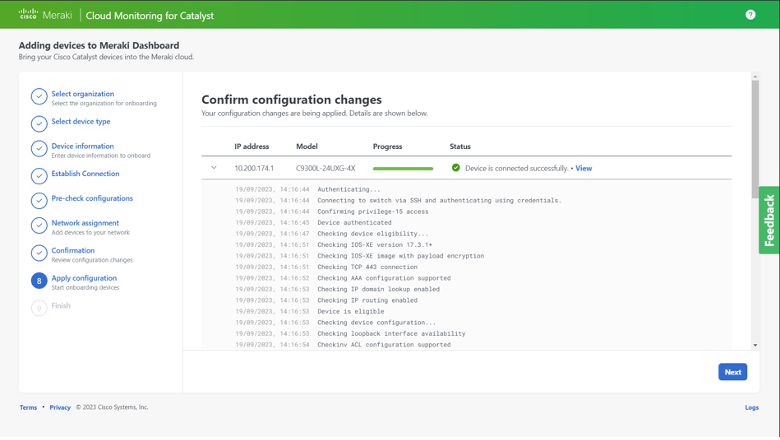The height and width of the screenshot is (440, 780).
Task: Click the Pre-check configurations checkmark icon
Action: point(39,201)
